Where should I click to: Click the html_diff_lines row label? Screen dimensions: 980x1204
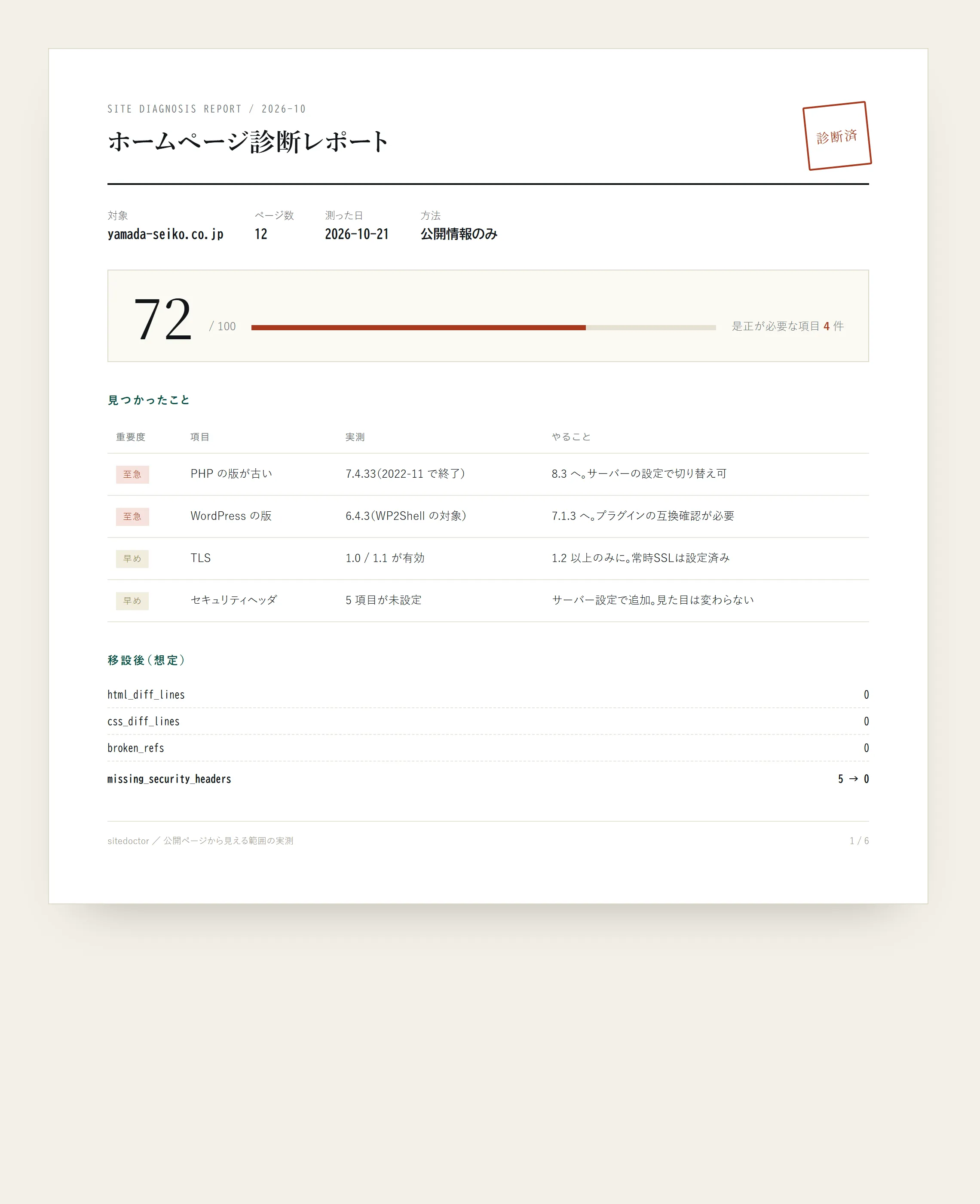point(146,694)
